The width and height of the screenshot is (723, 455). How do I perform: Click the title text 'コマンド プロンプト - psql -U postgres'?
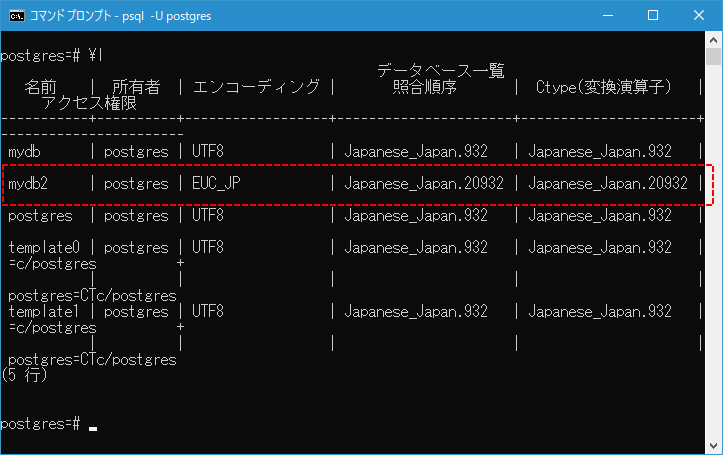(120, 16)
